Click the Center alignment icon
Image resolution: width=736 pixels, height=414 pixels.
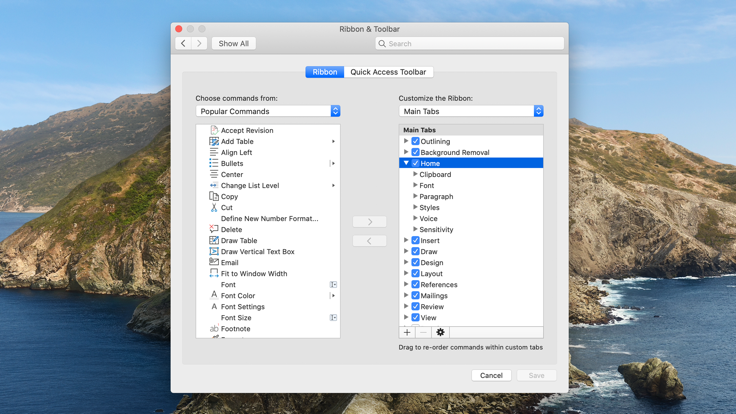click(214, 174)
